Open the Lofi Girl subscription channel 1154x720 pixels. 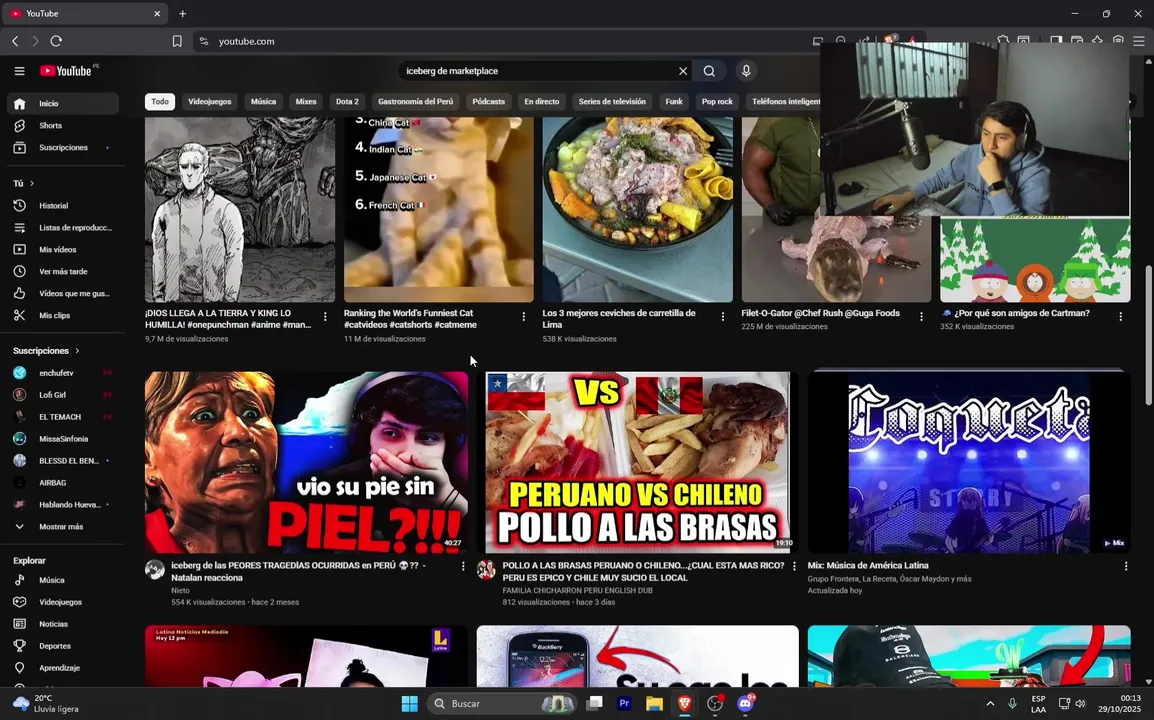63,395
